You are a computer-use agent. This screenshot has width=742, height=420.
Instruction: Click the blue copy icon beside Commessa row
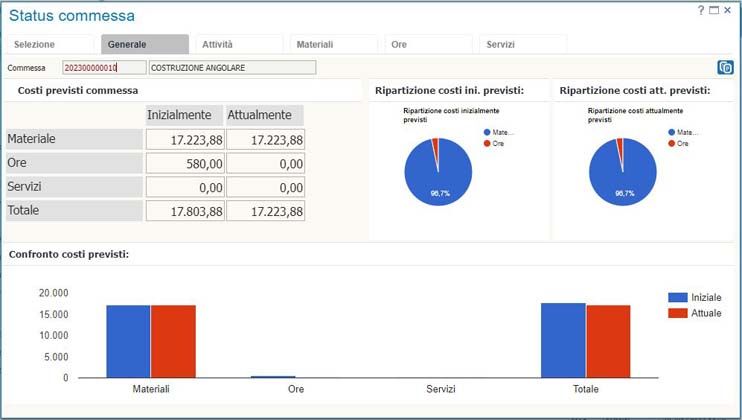point(725,68)
